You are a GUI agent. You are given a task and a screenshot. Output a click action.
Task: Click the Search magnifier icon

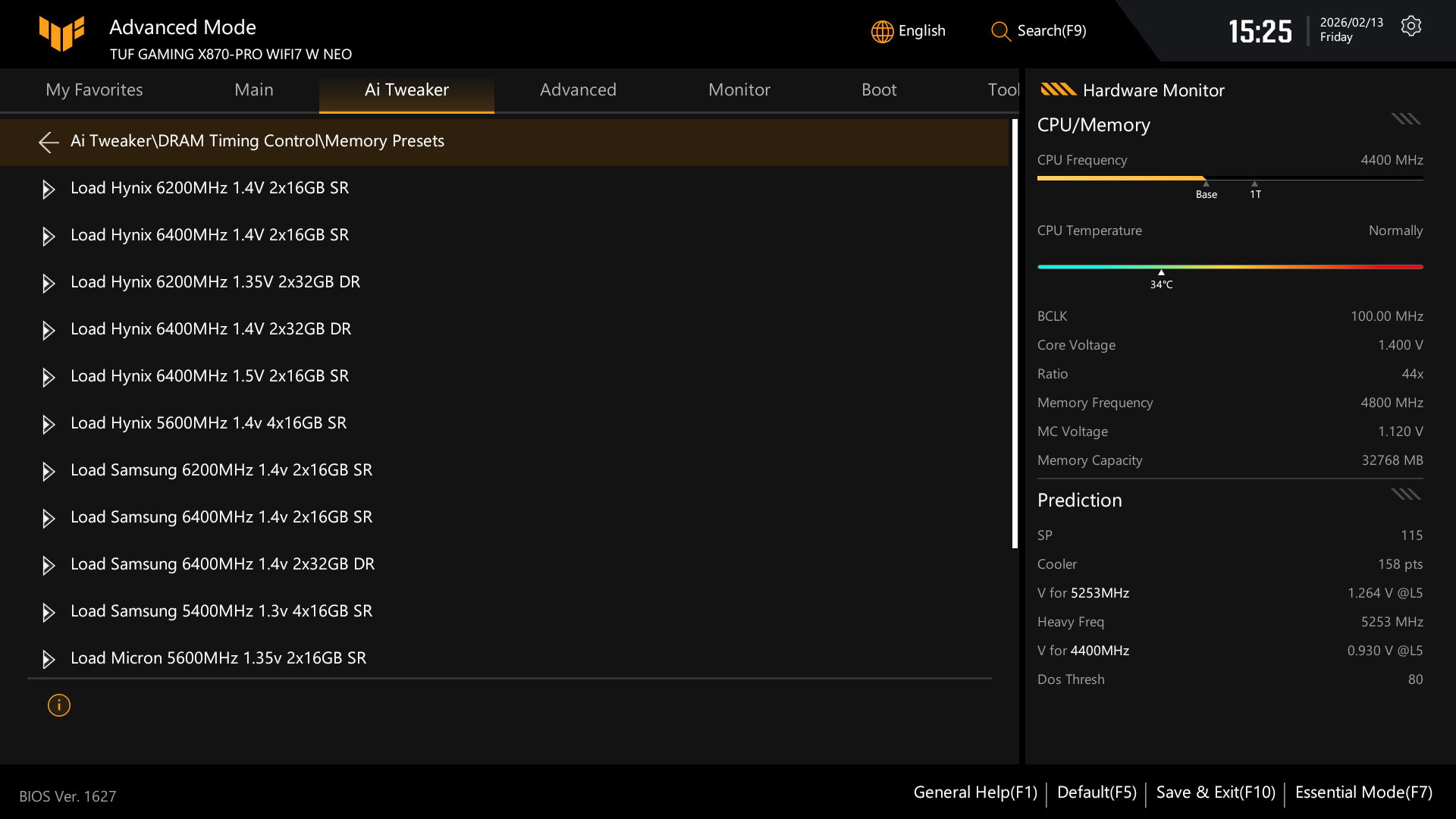(x=1000, y=31)
